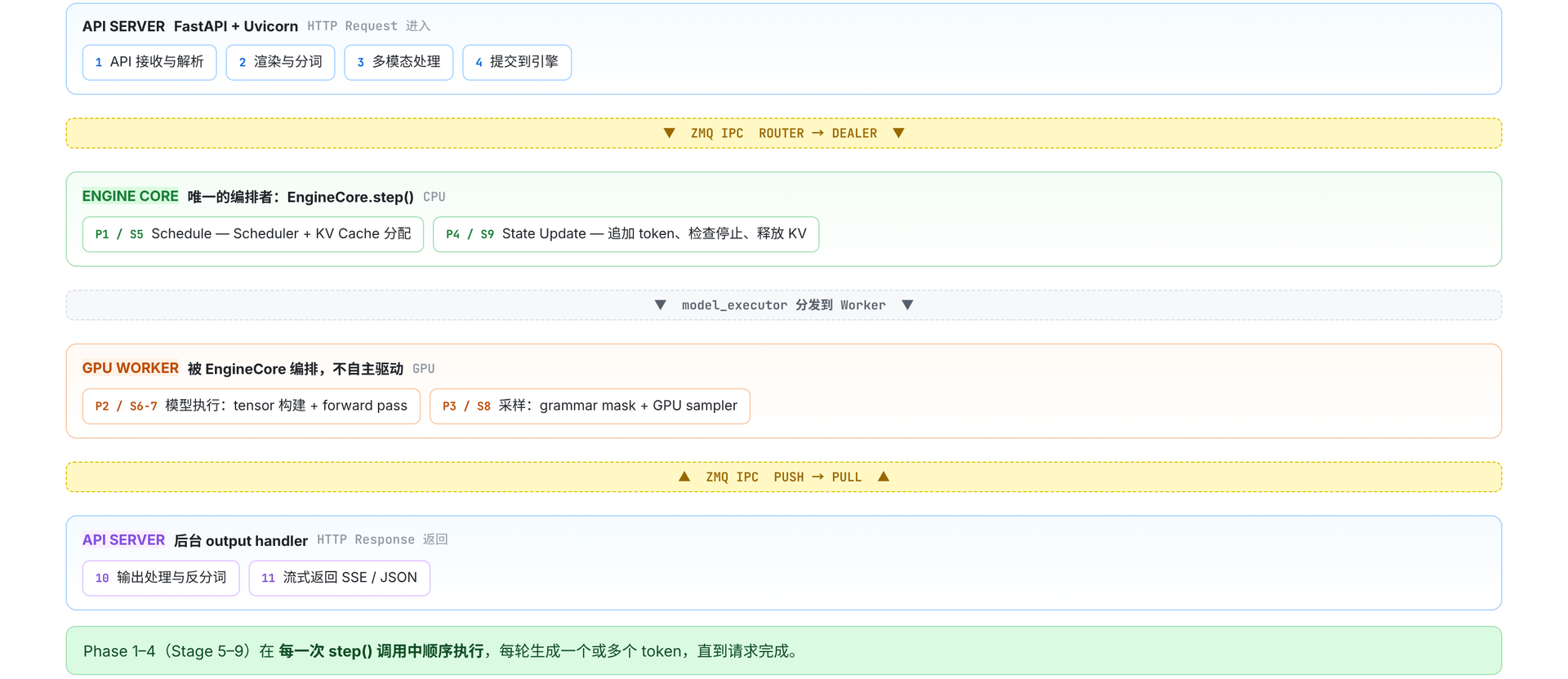The image size is (1568, 679).
Task: Click the green 'Phase 1–4 (Stage 5–9)' note
Action: click(784, 651)
